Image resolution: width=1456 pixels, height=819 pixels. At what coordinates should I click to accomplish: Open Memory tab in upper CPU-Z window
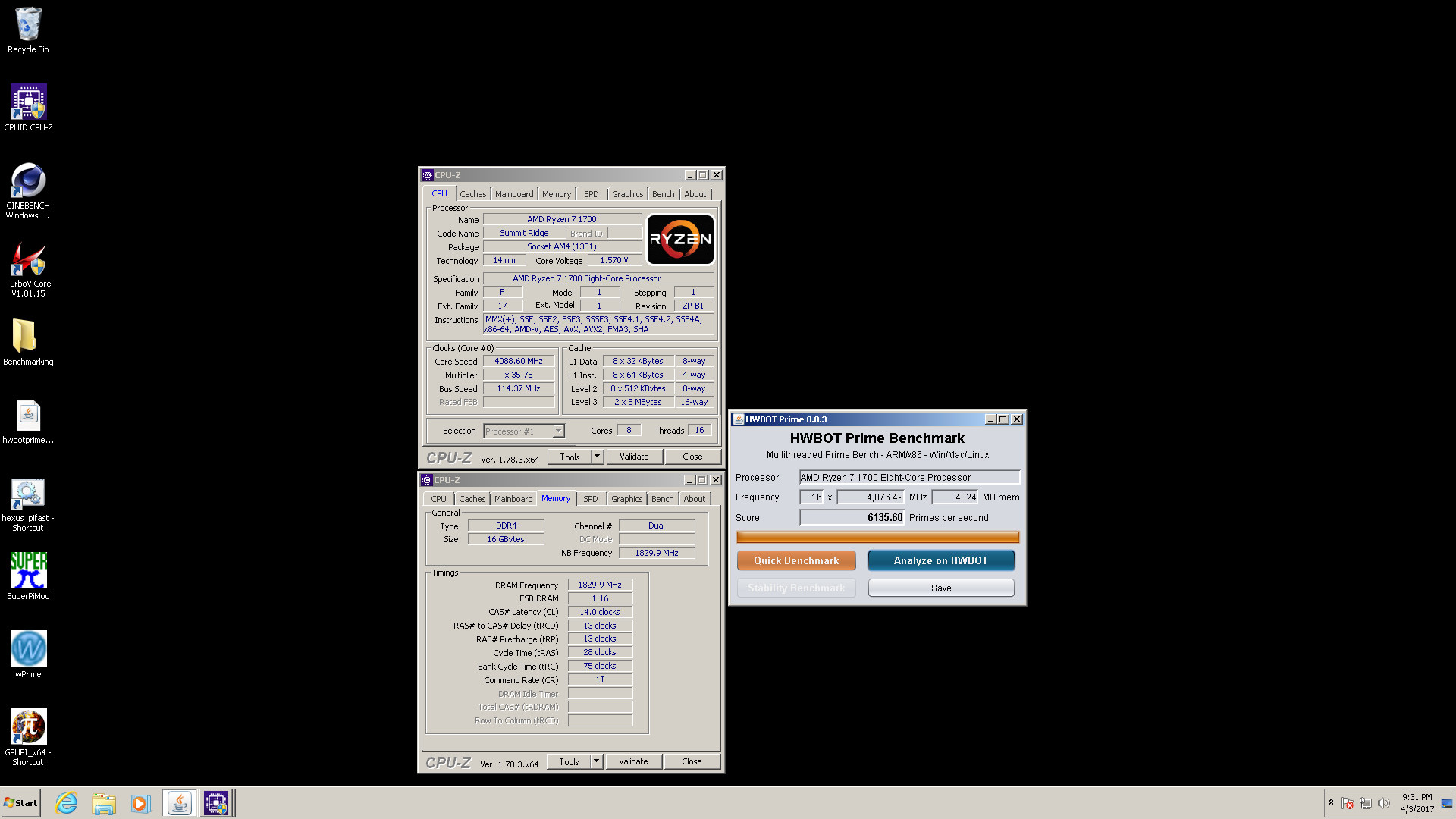click(557, 194)
